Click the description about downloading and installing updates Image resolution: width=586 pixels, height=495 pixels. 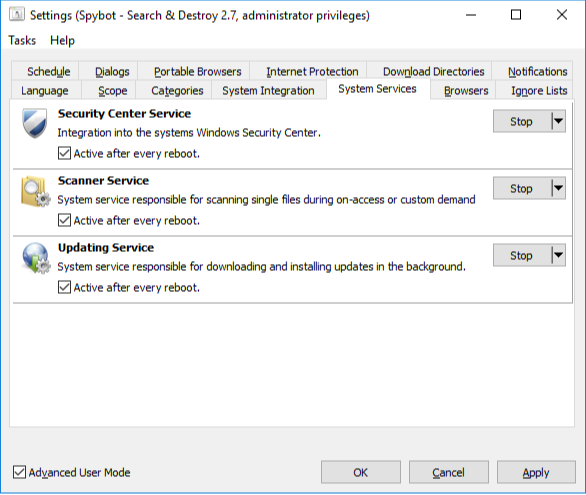262,266
